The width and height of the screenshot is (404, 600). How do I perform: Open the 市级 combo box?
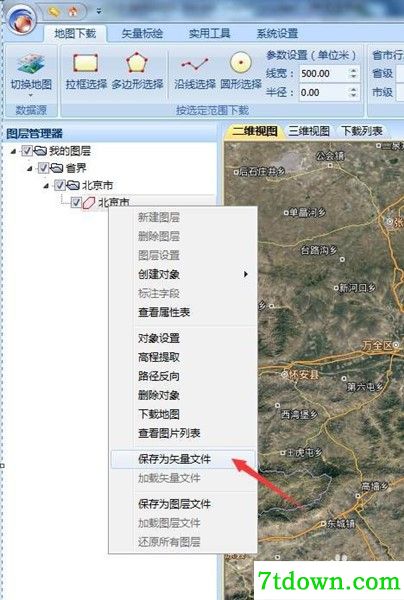point(400,92)
